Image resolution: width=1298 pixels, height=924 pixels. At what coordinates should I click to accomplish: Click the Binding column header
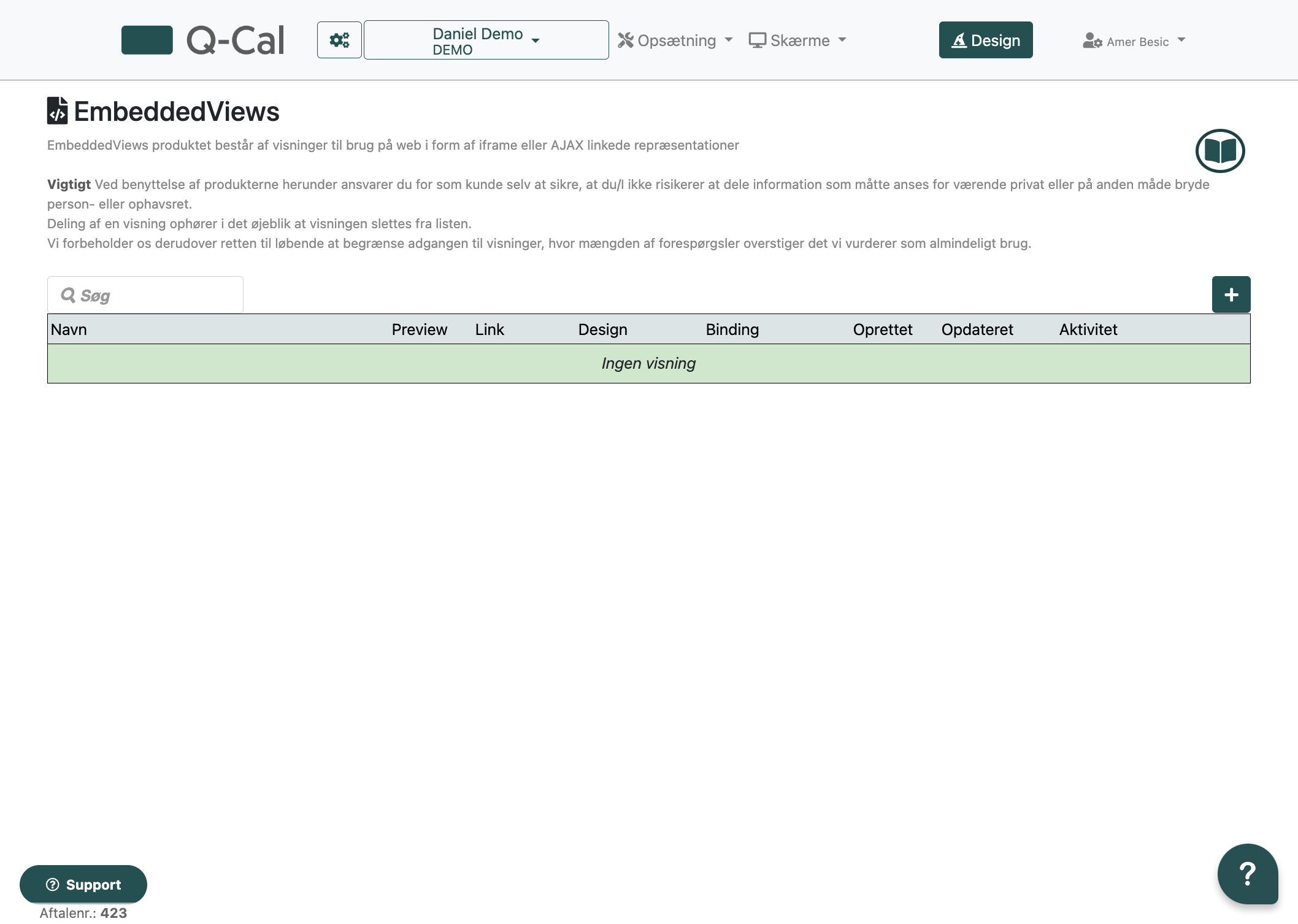[732, 329]
